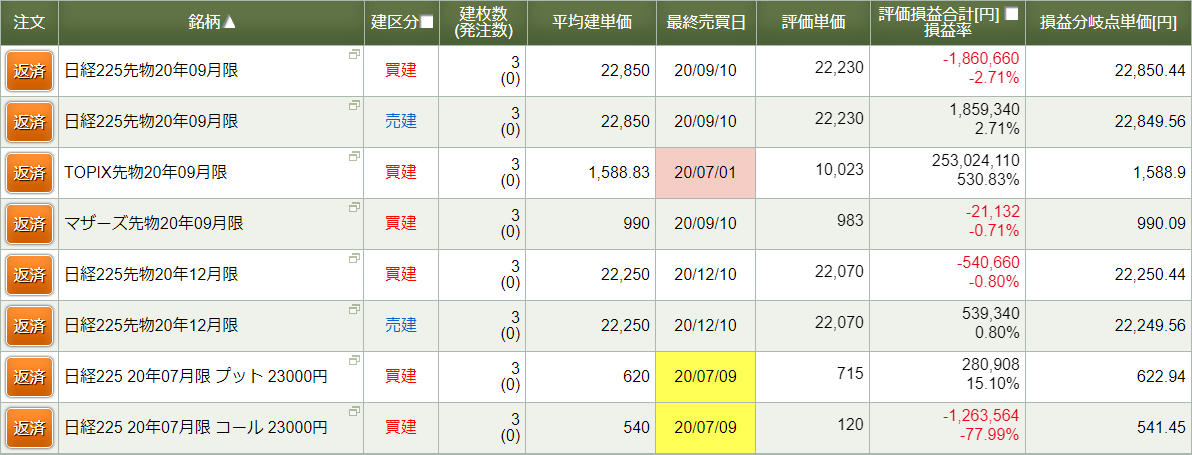Screen dimensions: 1192x455
Task: Click the profit value 280,908
Action: coord(993,365)
